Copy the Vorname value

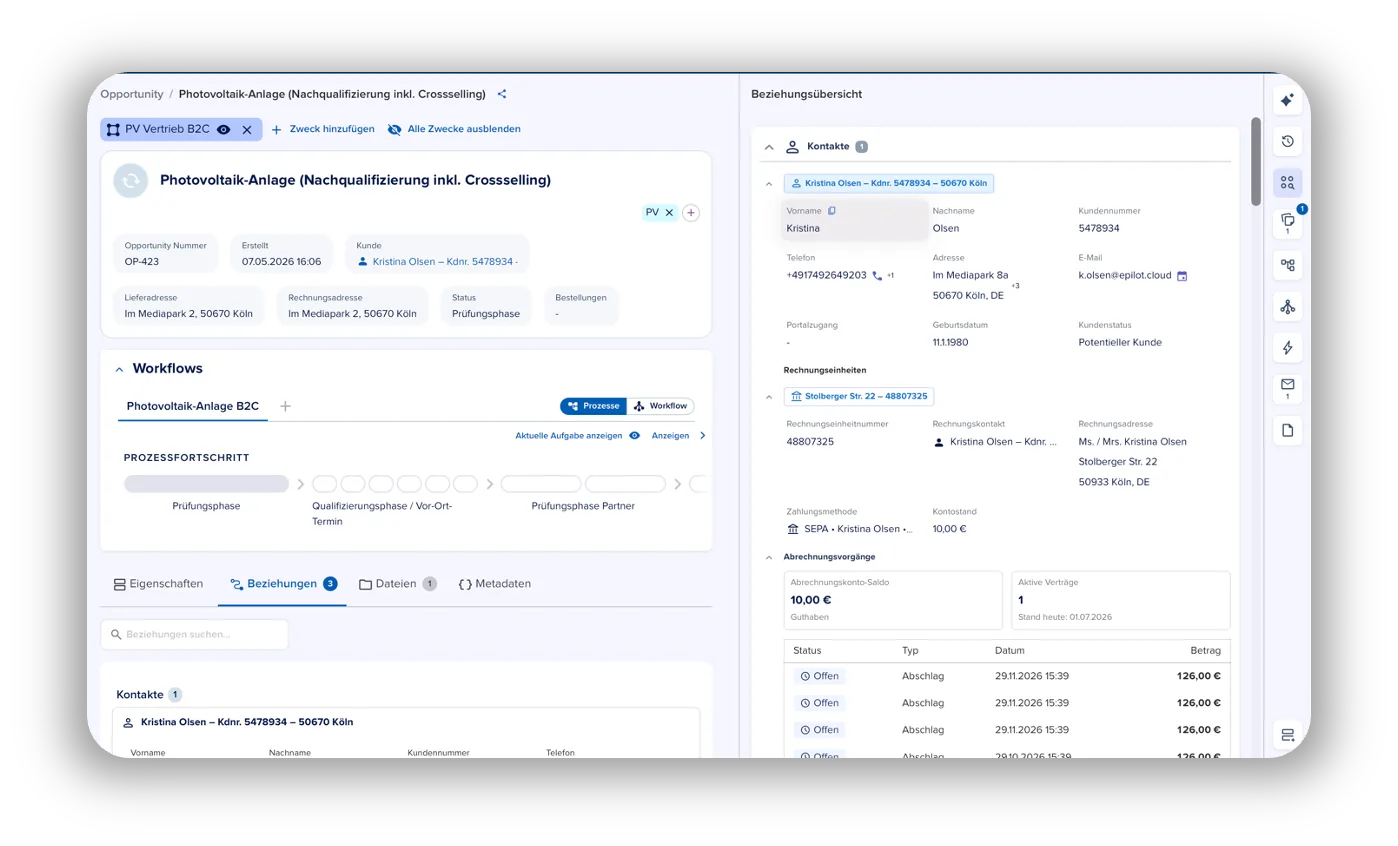click(831, 211)
